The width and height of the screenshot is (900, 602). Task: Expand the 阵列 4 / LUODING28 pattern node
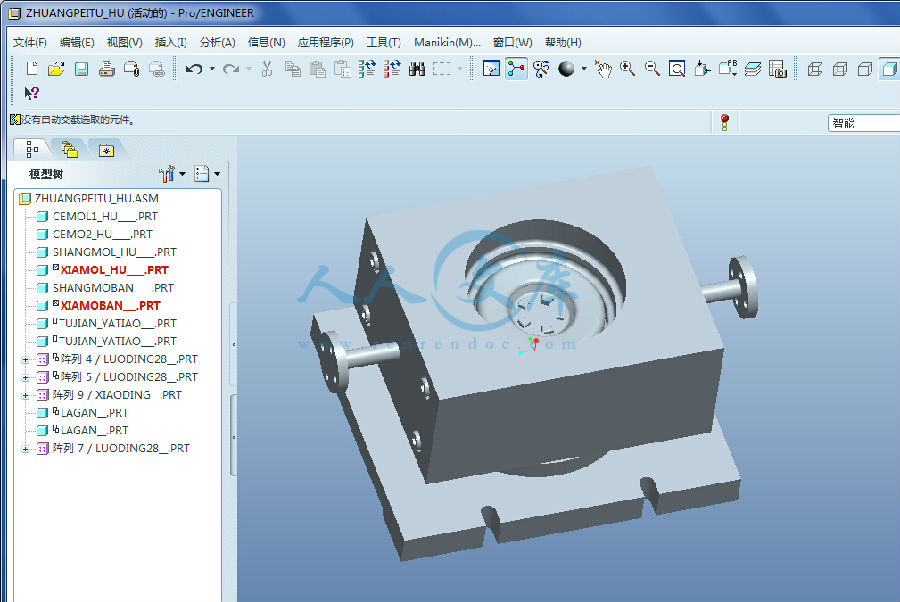point(25,360)
